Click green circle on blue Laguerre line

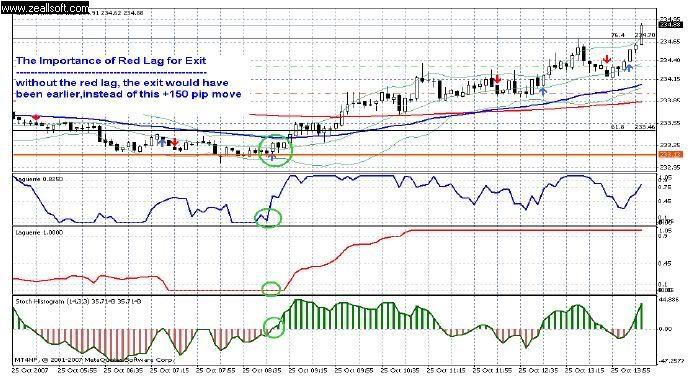(268, 218)
